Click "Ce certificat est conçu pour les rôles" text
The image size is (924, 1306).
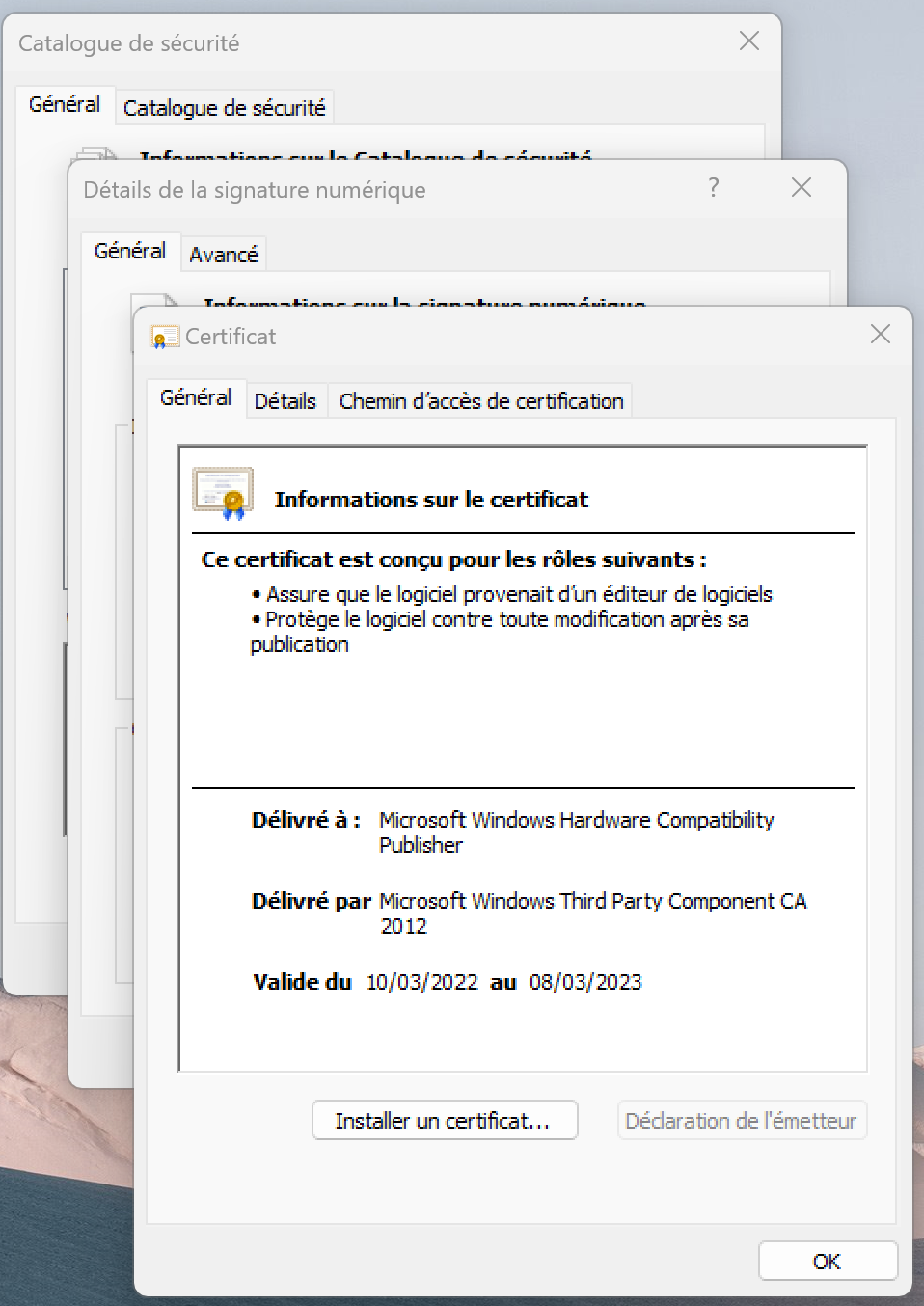pyautogui.click(x=453, y=559)
